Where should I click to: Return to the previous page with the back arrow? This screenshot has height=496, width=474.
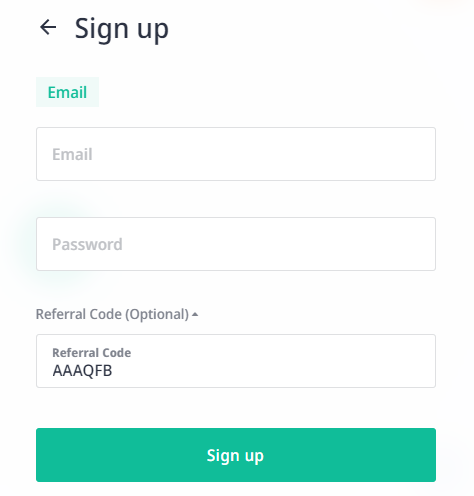(48, 27)
